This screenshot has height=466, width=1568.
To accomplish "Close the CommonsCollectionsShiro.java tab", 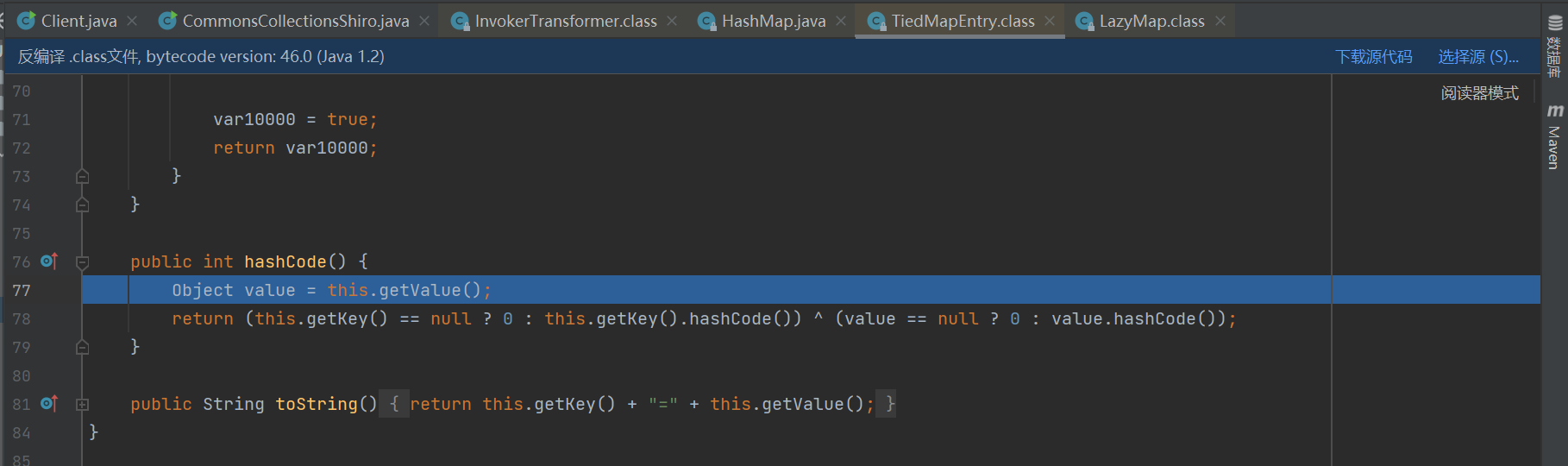I will click(424, 21).
